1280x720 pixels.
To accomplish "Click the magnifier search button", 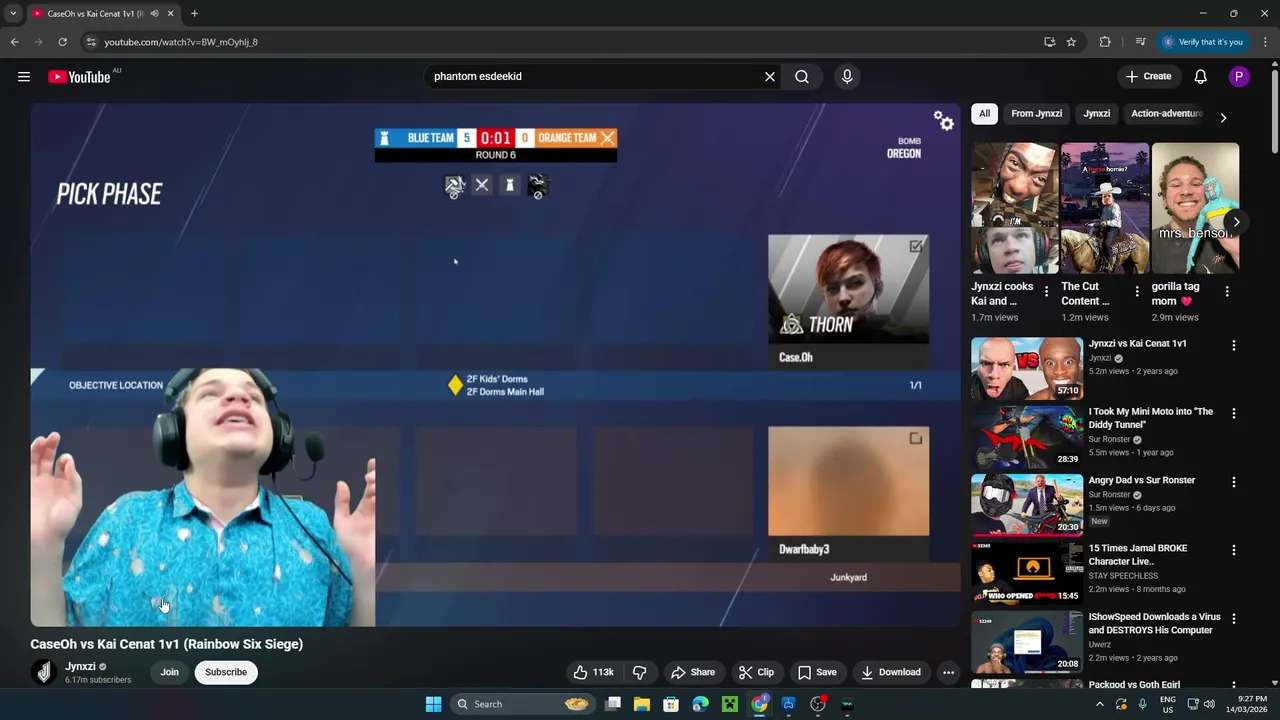I will [x=802, y=77].
